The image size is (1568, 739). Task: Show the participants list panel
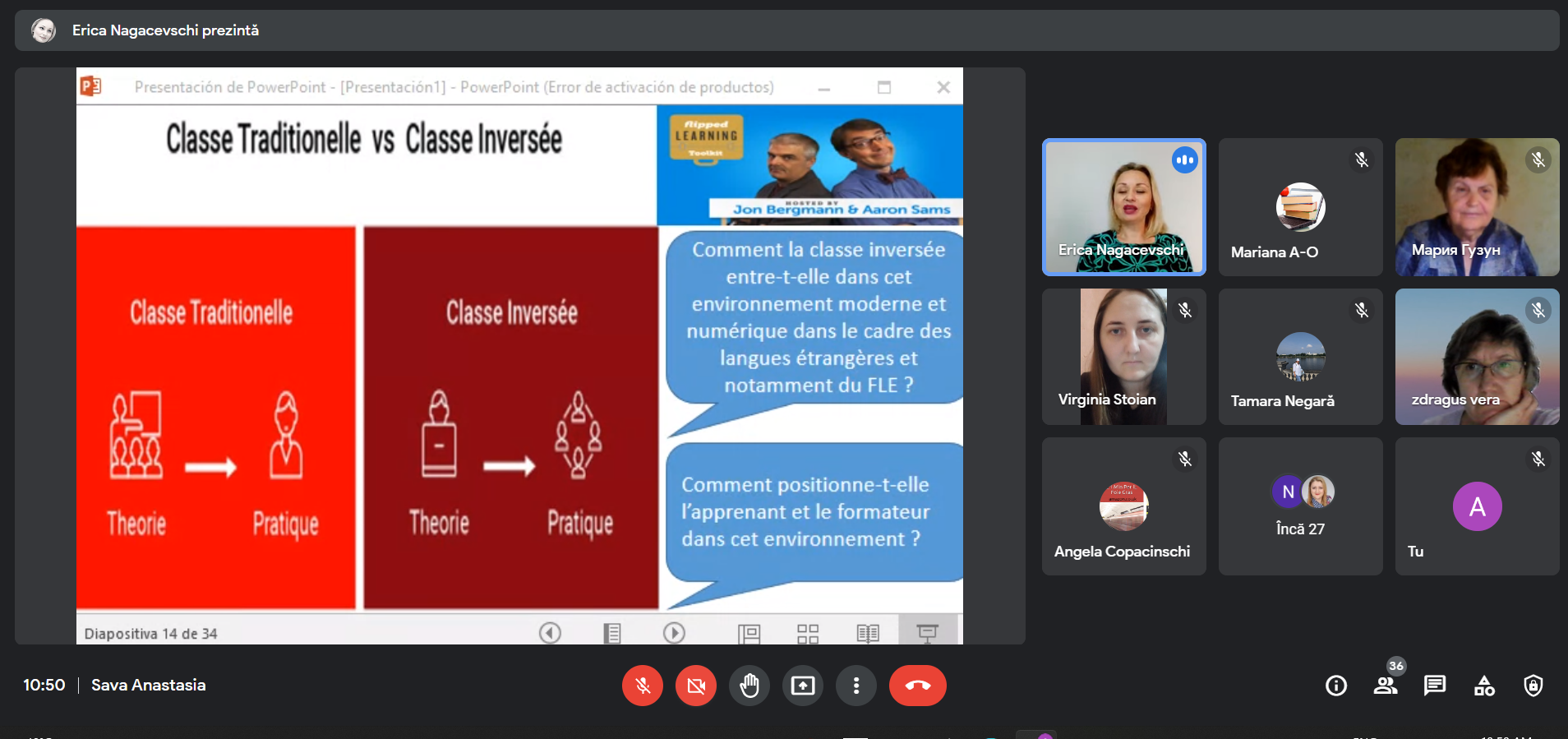pos(1386,686)
